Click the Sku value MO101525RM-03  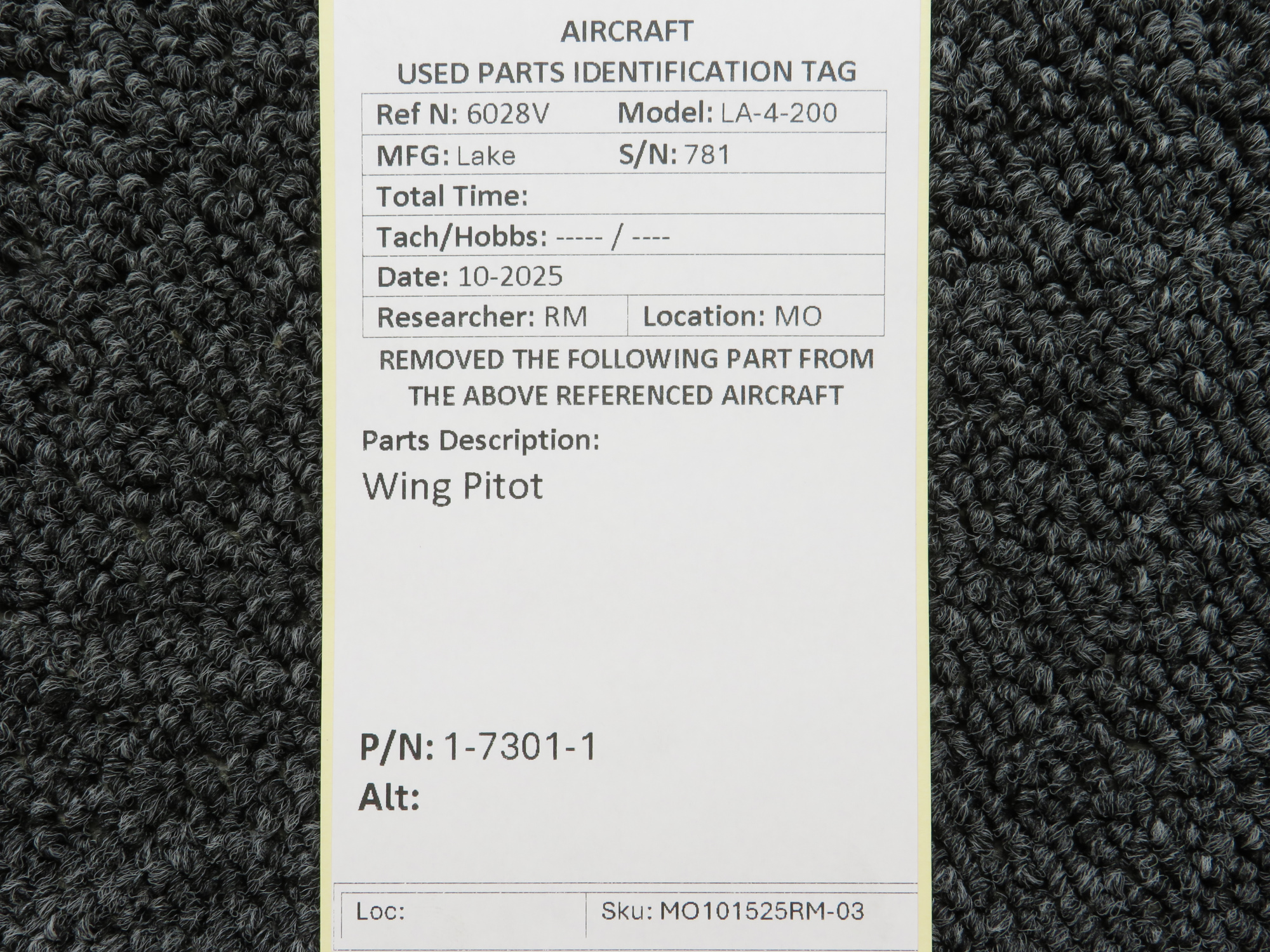[762, 911]
